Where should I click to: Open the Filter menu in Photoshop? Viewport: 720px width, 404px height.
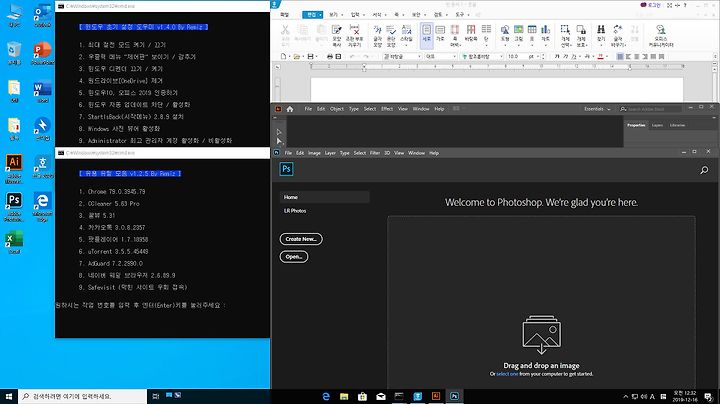coord(375,153)
